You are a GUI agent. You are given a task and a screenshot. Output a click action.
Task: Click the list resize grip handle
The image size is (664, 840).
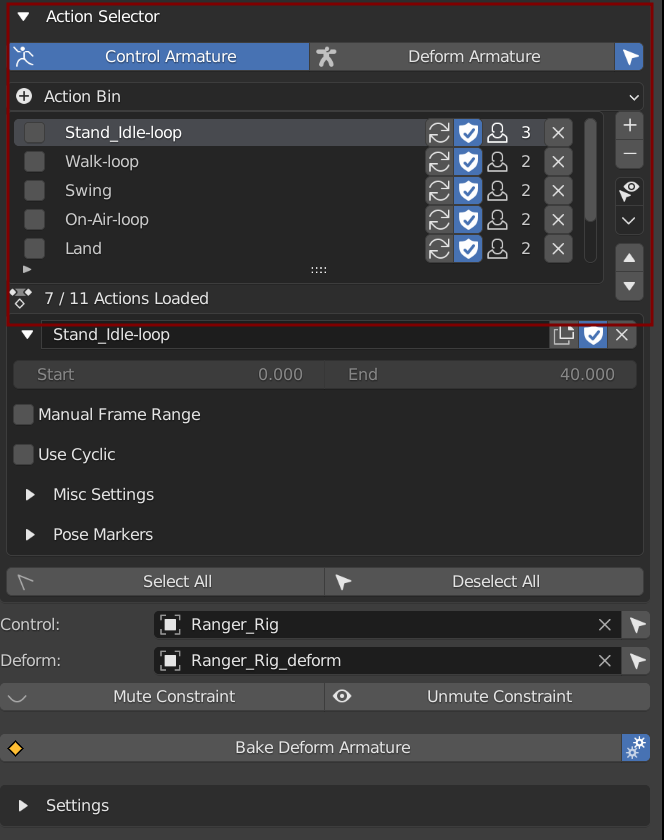coord(318,270)
